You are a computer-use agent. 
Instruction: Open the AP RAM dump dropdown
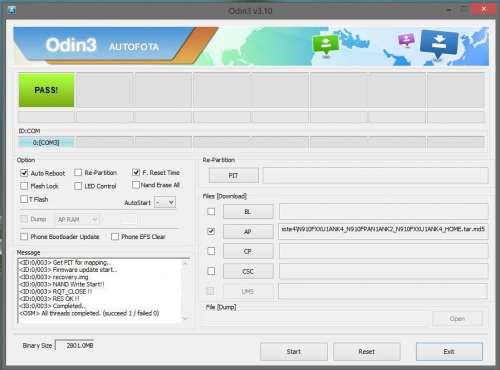(77, 219)
